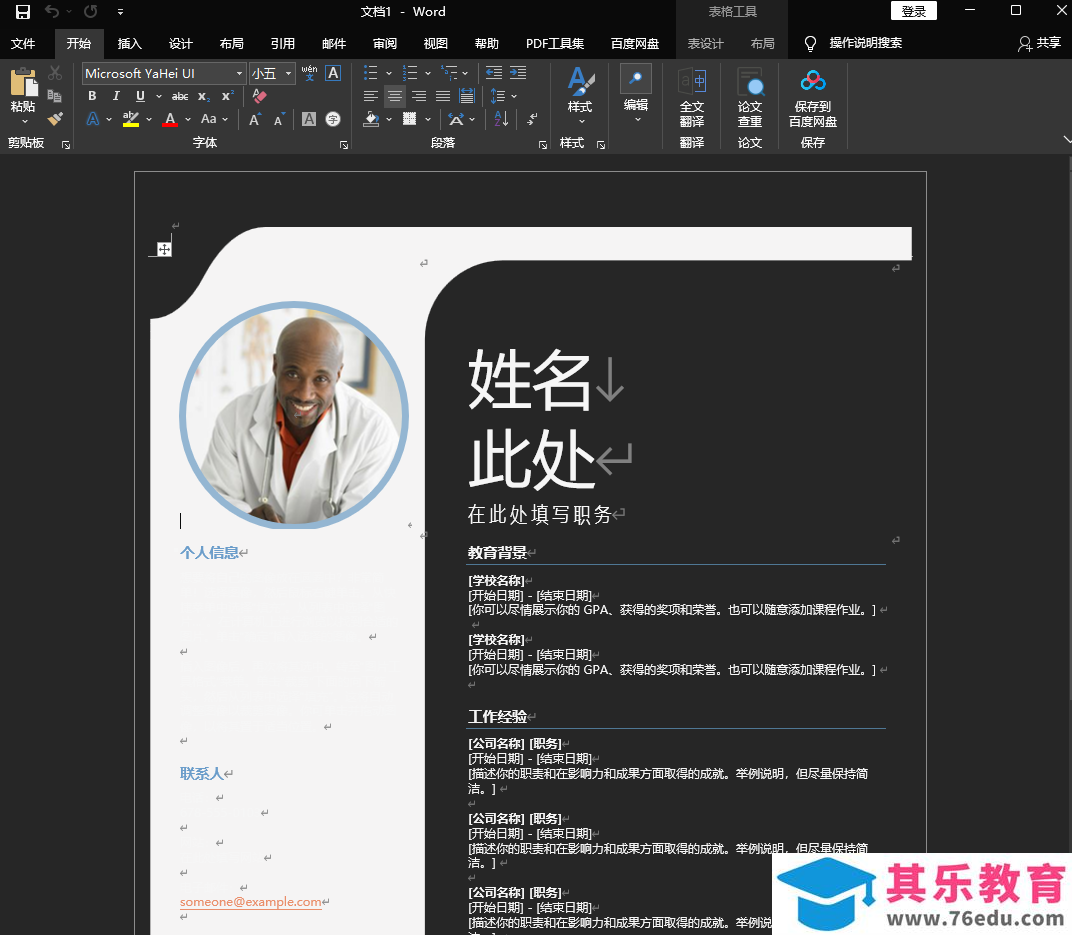Click the Share (共享) button
Screen dimensions: 1072x935
[x=1039, y=43]
